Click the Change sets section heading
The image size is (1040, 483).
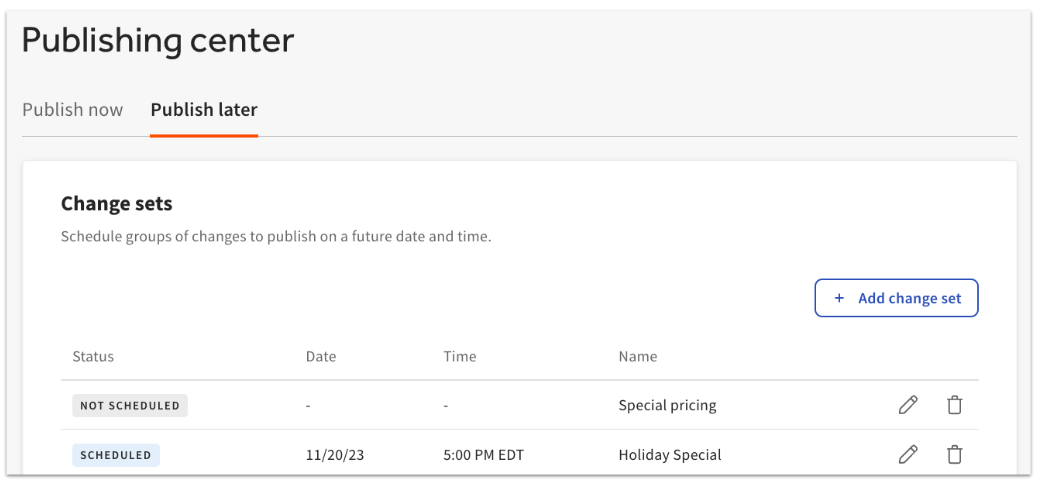[117, 204]
